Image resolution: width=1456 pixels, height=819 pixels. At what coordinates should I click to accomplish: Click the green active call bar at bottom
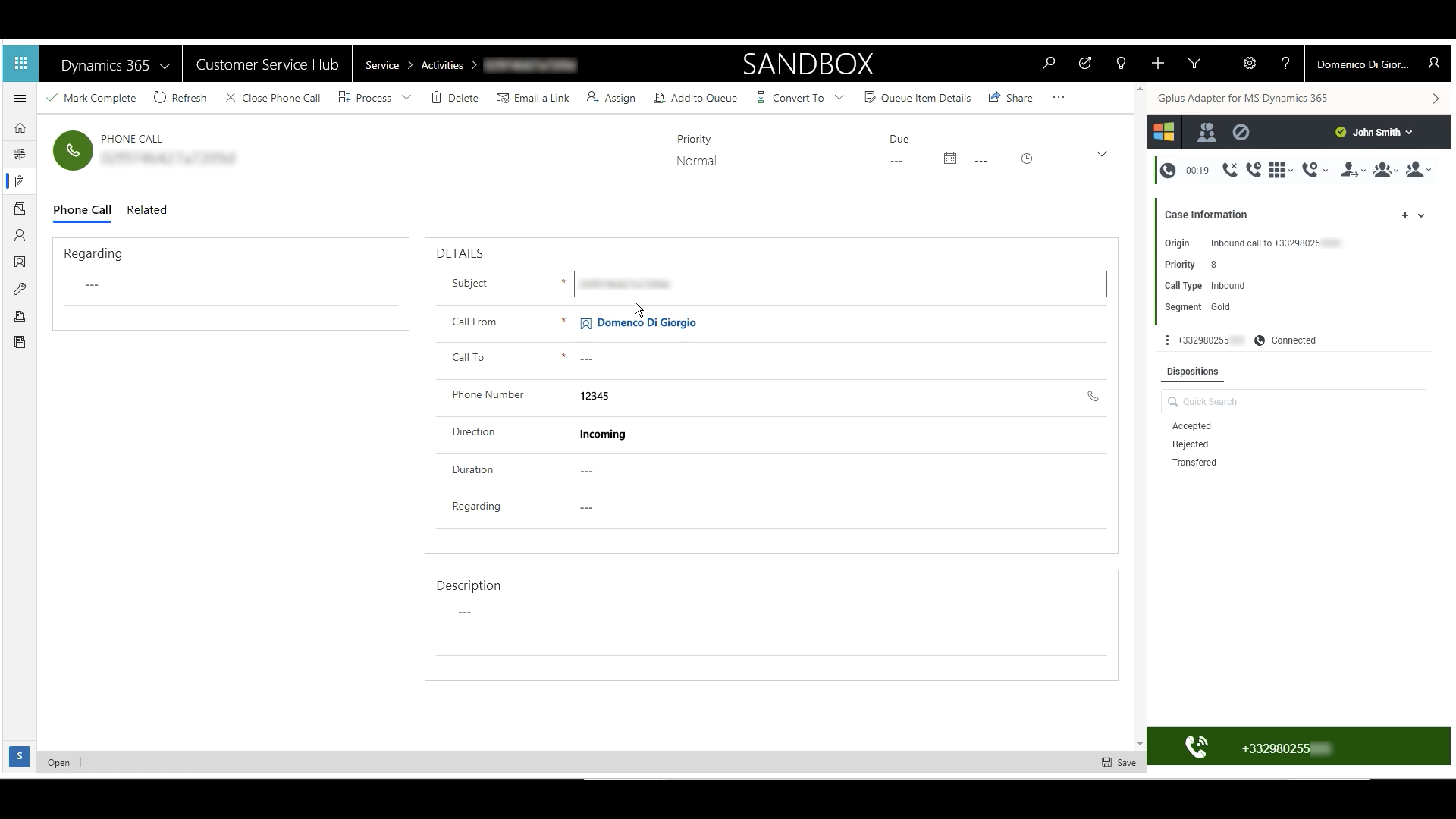[1298, 746]
